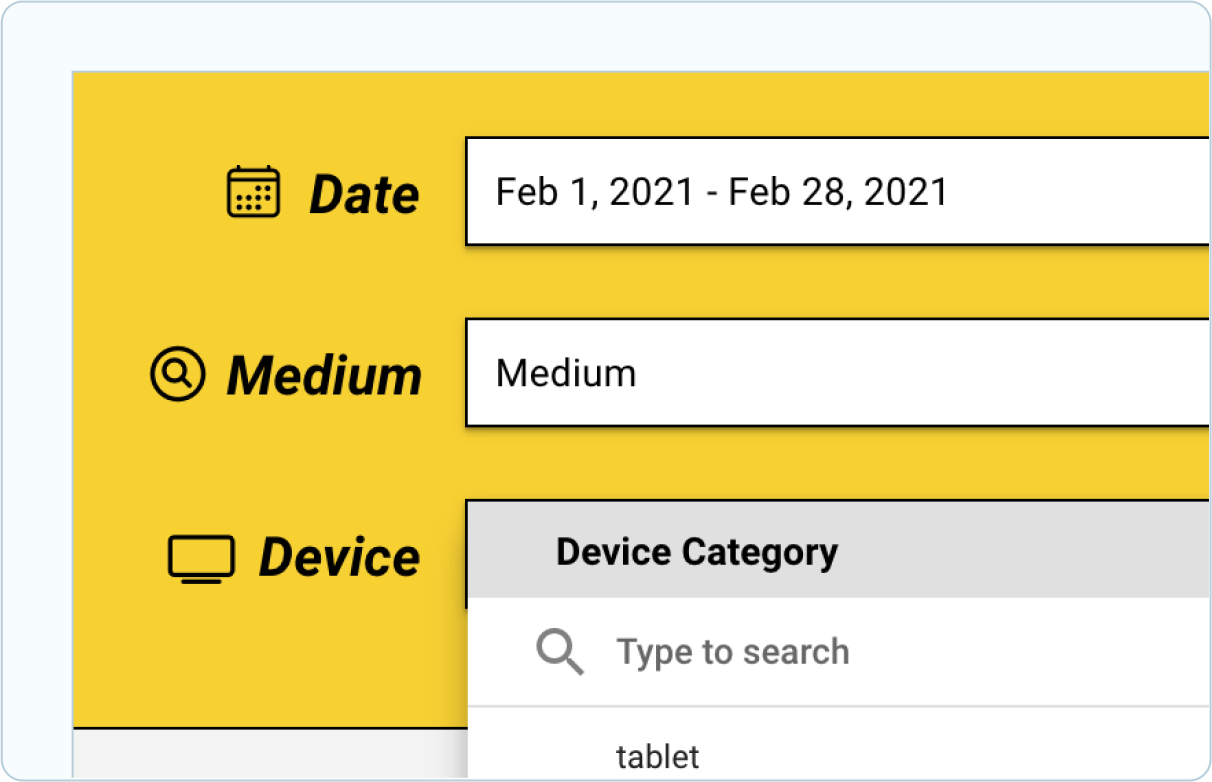This screenshot has width=1212, height=782.
Task: Click the monitor icon beside Device
Action: (x=201, y=558)
